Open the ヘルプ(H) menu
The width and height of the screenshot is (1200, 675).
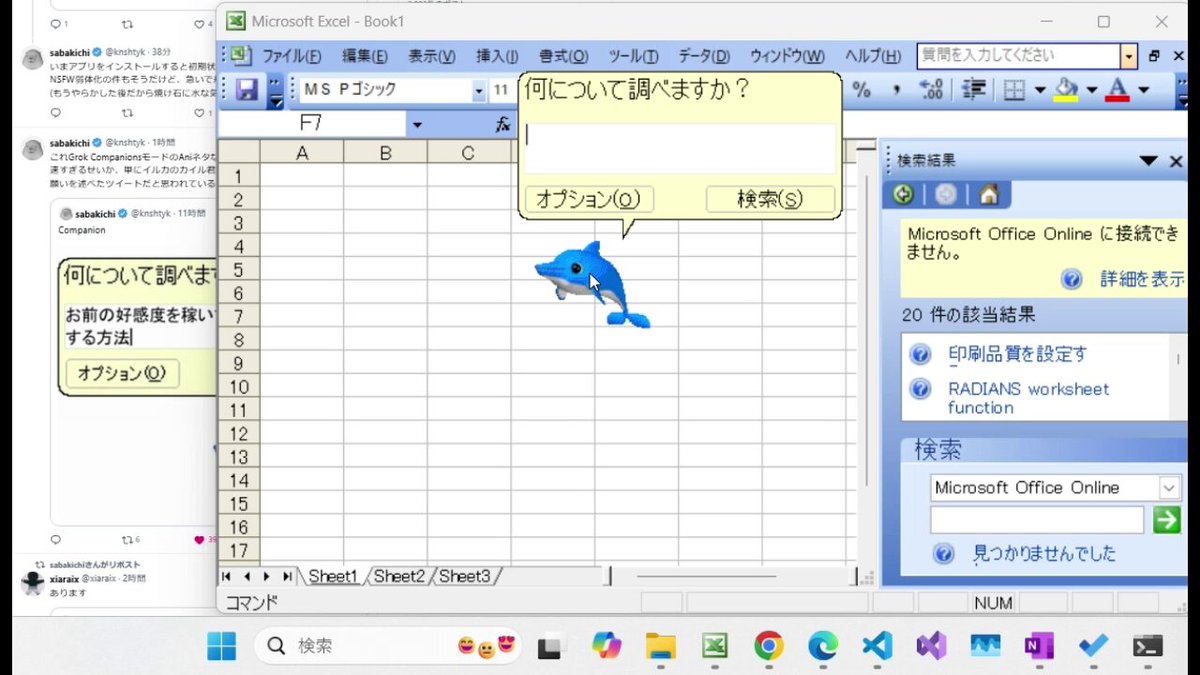[872, 56]
